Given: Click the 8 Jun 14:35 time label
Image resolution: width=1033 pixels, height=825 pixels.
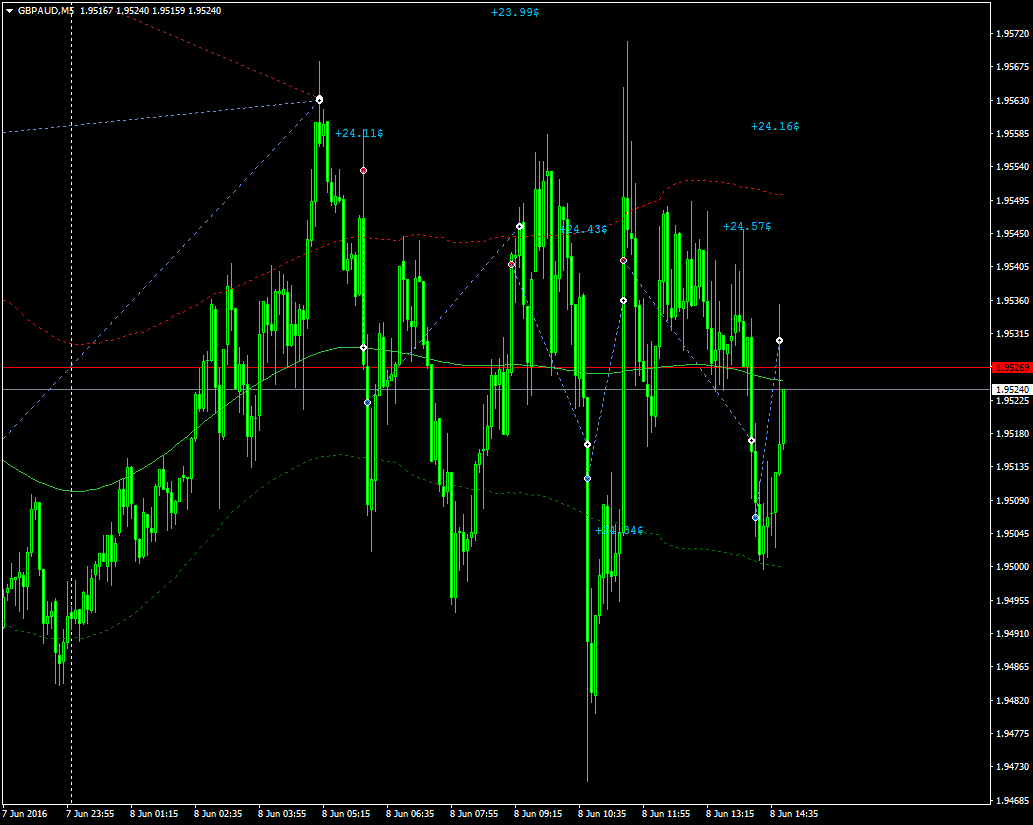Looking at the screenshot, I should pos(794,813).
